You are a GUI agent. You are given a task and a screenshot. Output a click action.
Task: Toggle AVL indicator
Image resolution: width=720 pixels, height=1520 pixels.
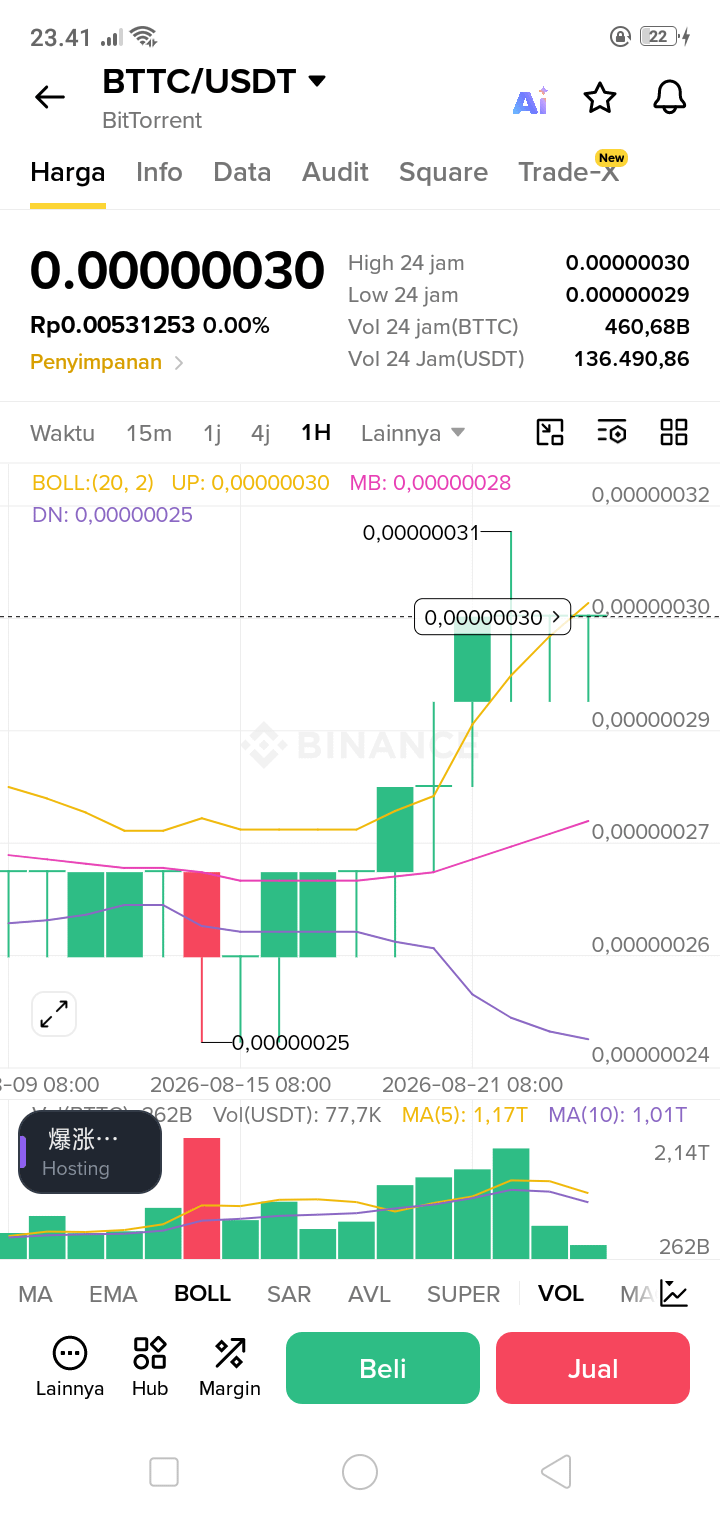click(369, 1294)
